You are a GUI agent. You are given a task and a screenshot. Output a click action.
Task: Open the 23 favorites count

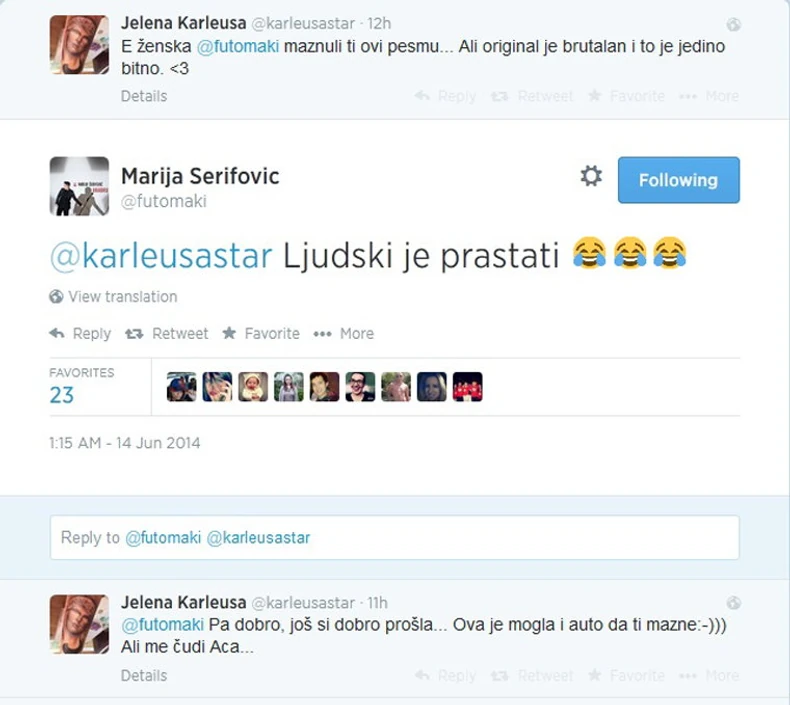61,395
